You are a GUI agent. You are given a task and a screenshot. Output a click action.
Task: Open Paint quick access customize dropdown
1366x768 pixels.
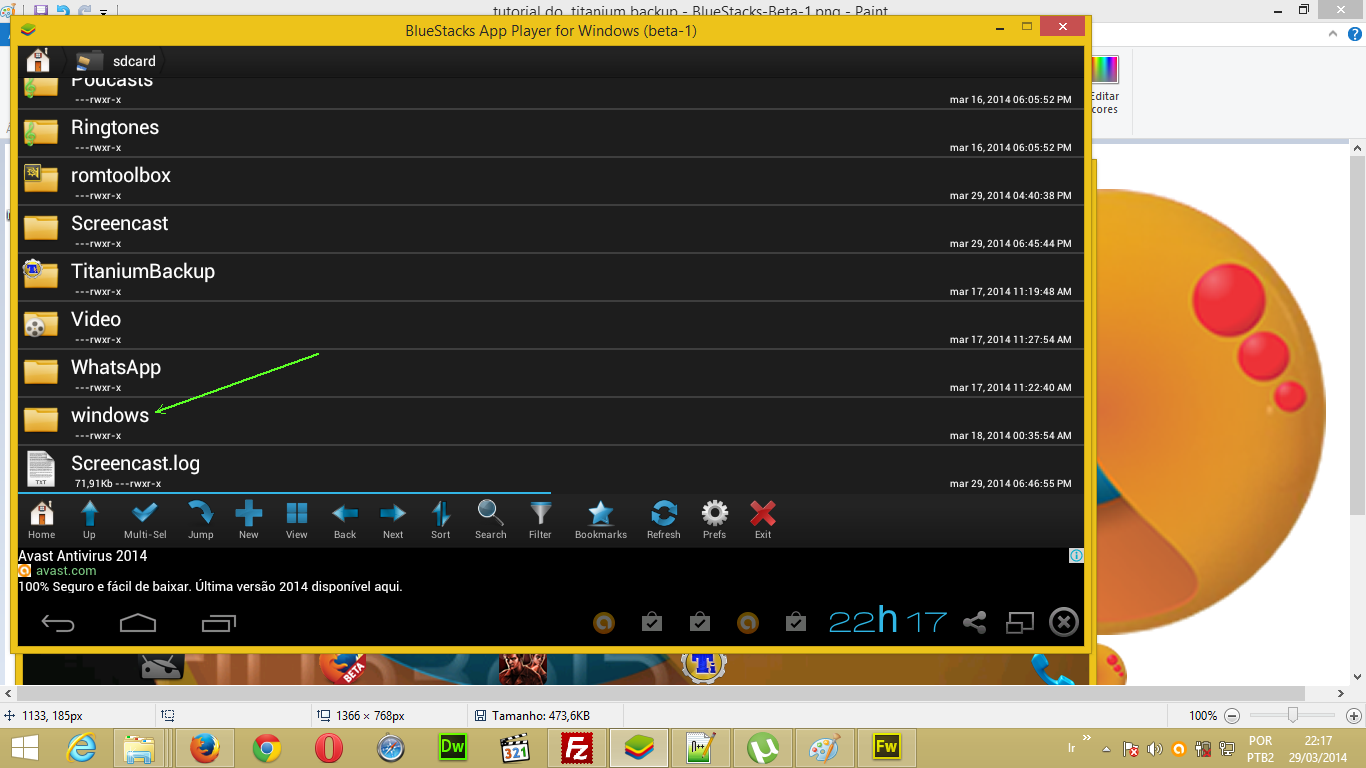103,12
